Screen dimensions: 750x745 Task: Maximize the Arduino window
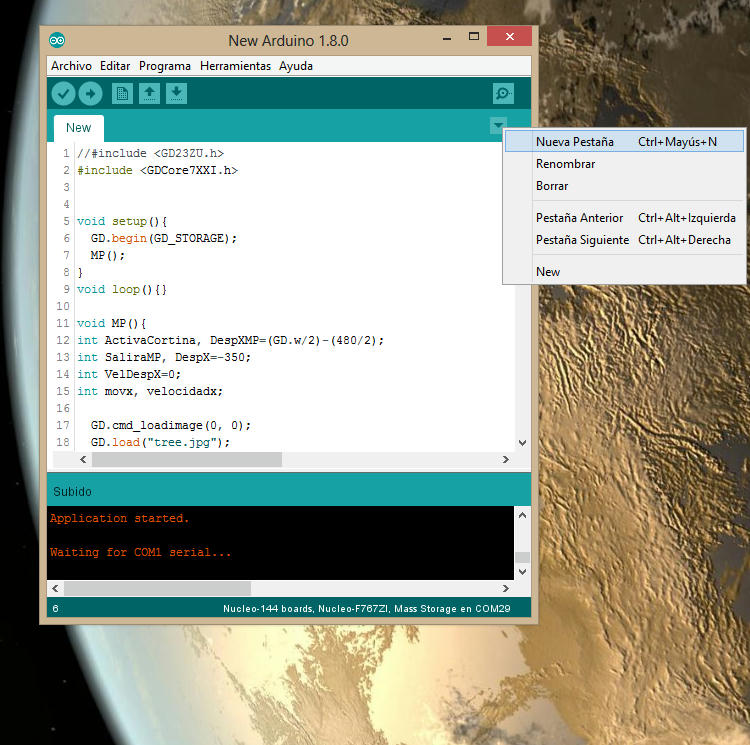click(474, 36)
